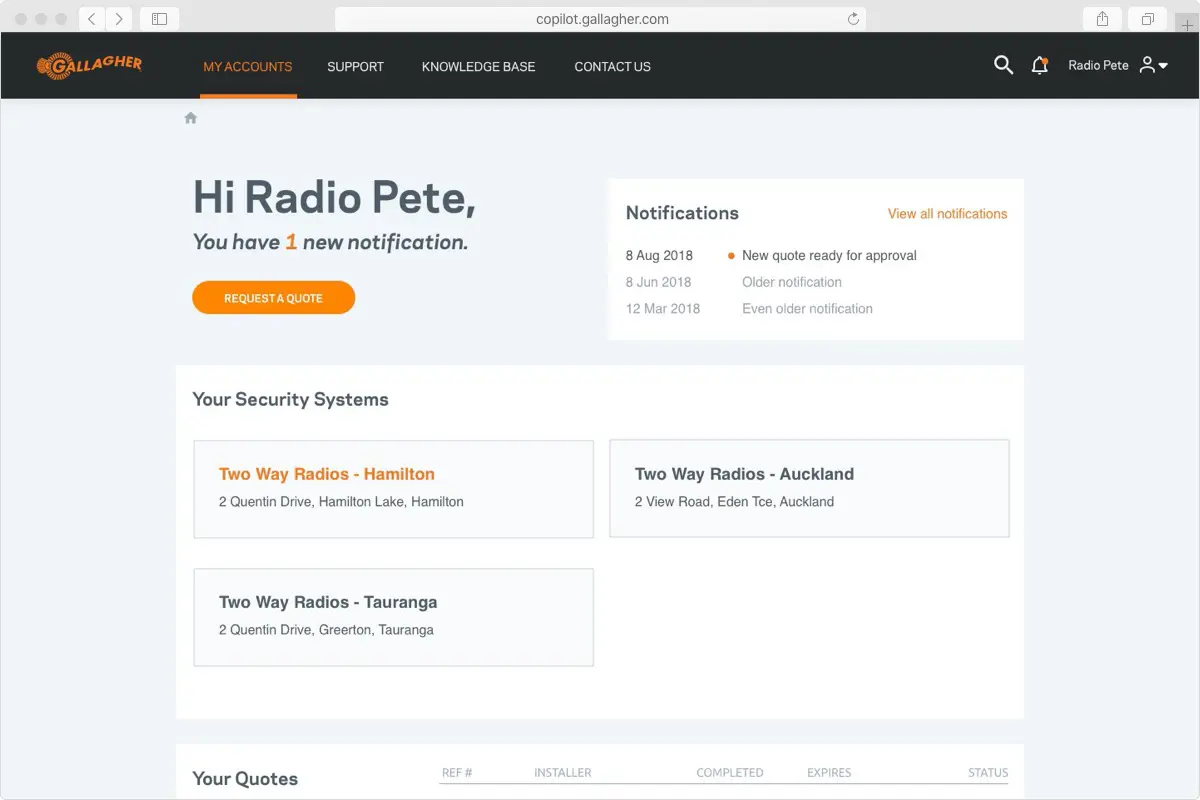Select the My Accounts tab

tap(248, 67)
